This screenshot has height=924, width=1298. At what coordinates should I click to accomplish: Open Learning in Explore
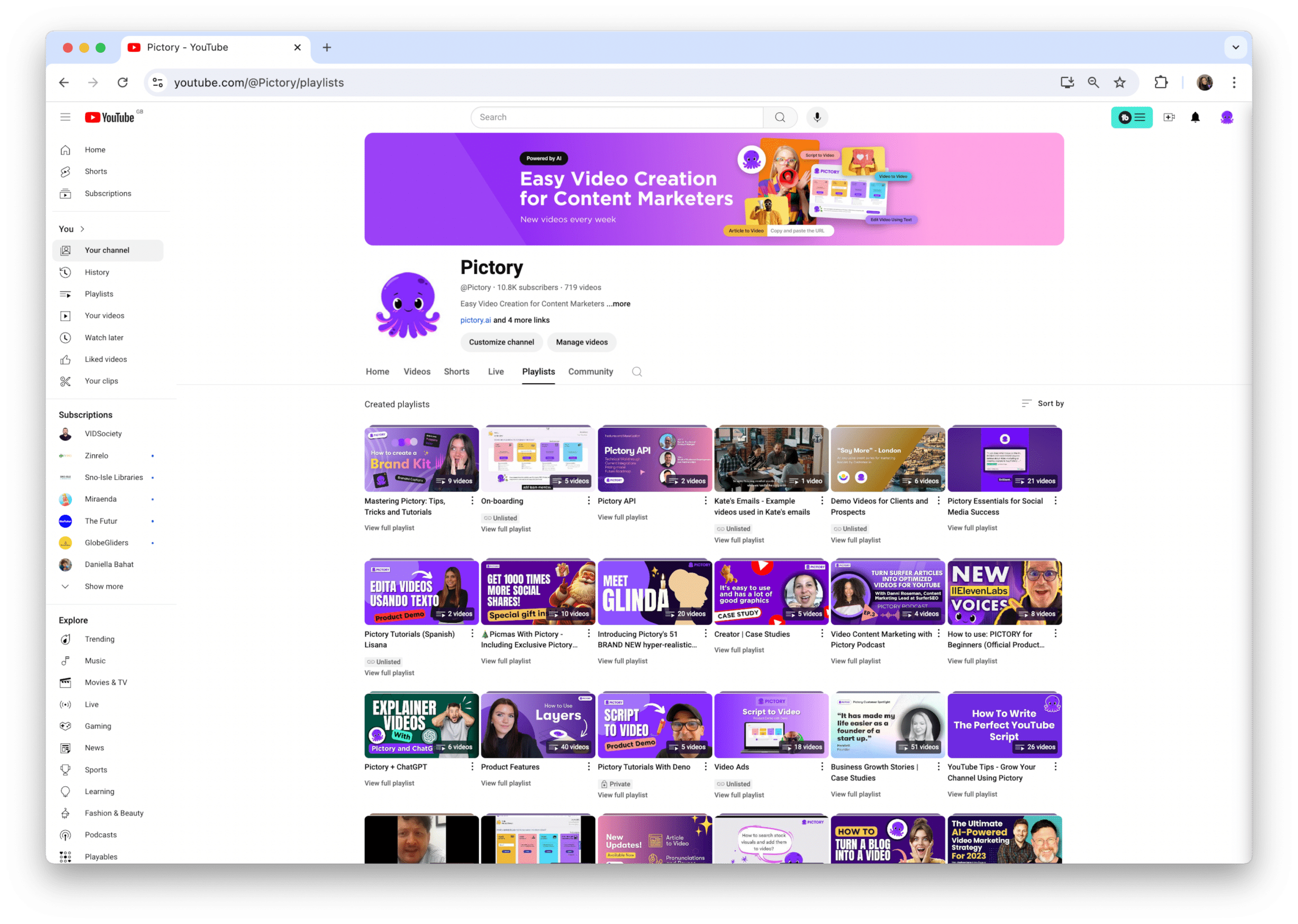[x=108, y=791]
